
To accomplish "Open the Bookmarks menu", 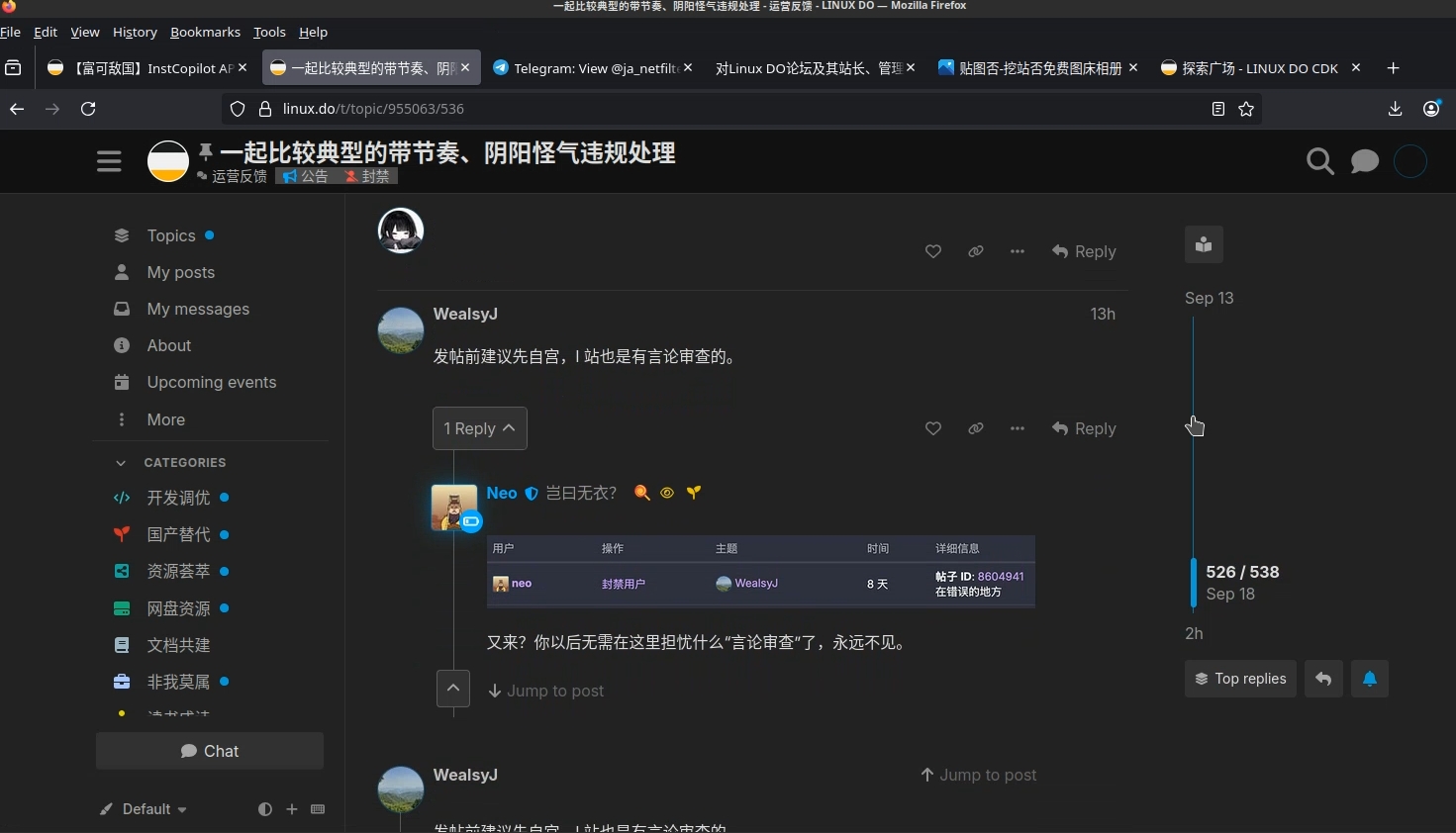I will 205,32.
